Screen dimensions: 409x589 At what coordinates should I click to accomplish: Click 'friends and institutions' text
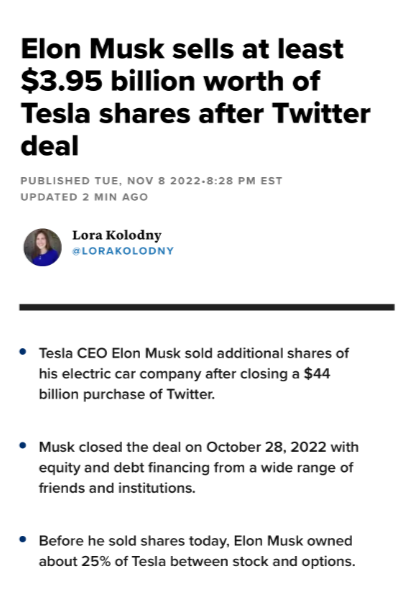point(117,488)
